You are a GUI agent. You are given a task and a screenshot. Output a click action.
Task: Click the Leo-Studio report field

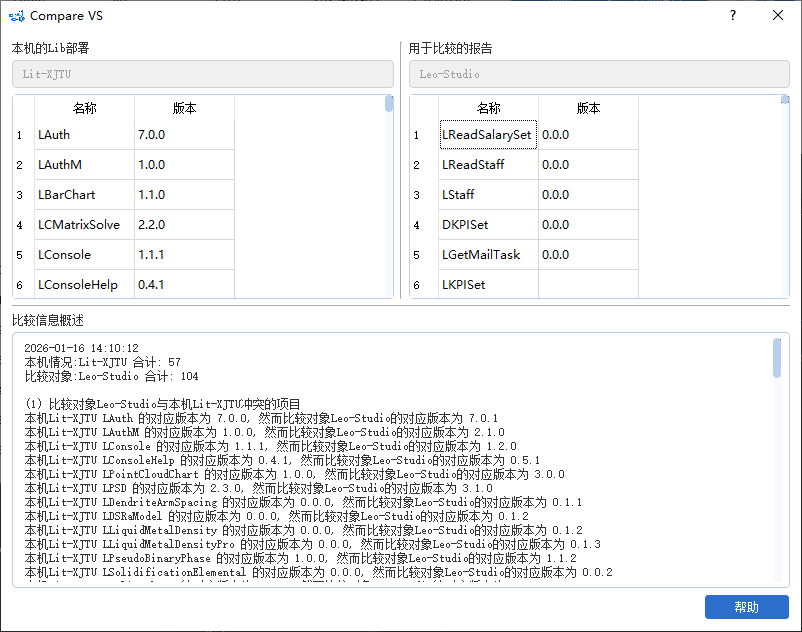pos(599,74)
